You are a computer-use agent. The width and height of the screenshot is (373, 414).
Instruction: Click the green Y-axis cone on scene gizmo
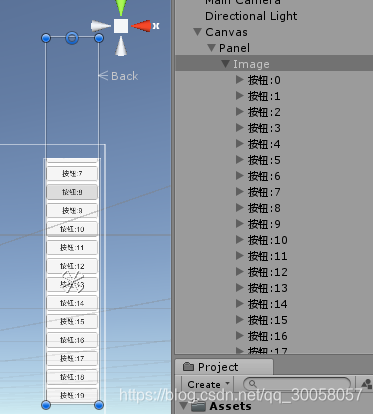121,7
